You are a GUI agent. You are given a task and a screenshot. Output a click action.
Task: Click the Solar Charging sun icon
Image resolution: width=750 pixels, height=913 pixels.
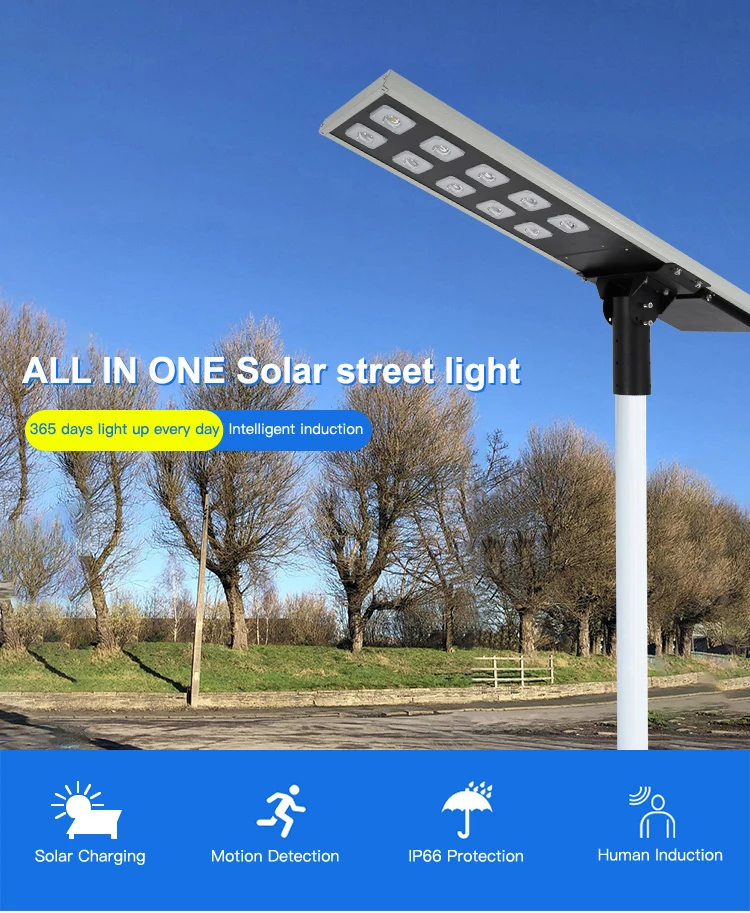86,811
